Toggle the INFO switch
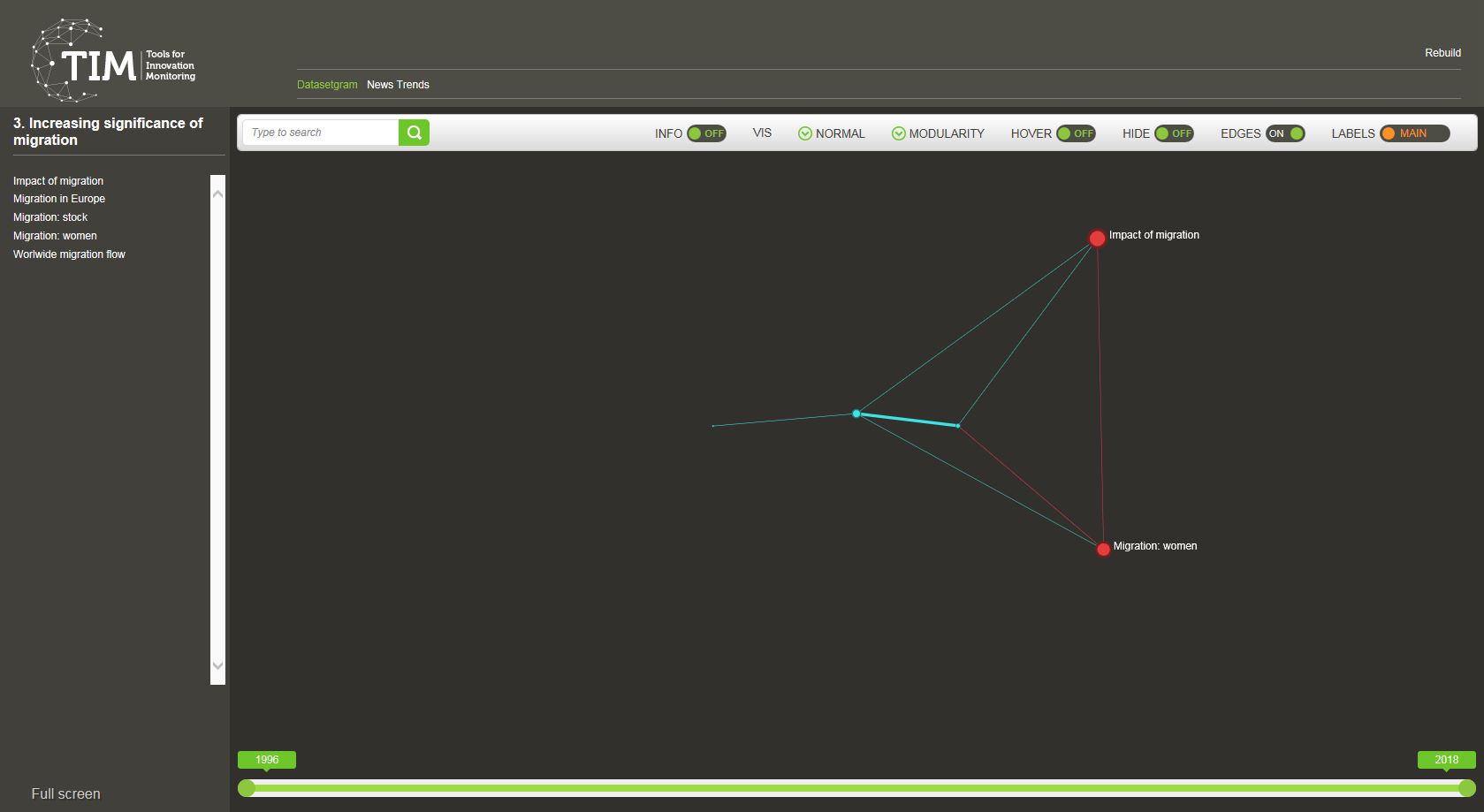This screenshot has height=812, width=1484. coord(706,133)
